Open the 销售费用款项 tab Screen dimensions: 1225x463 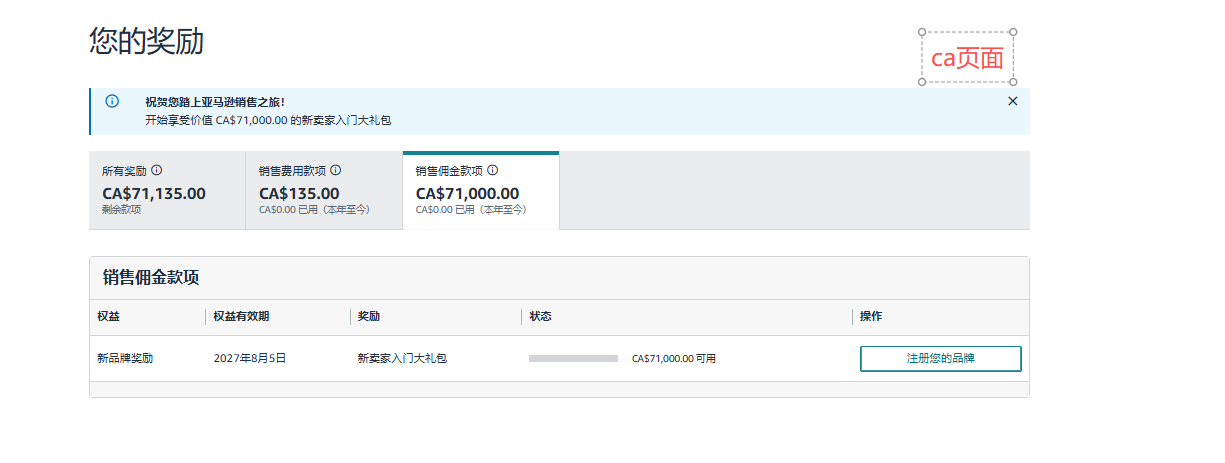point(324,191)
